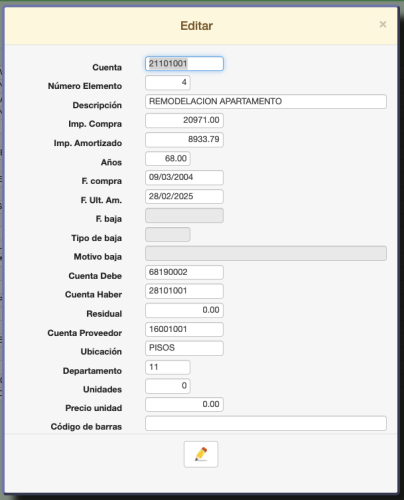The image size is (404, 500).
Task: Click the Tipo de baja field
Action: click(x=168, y=234)
